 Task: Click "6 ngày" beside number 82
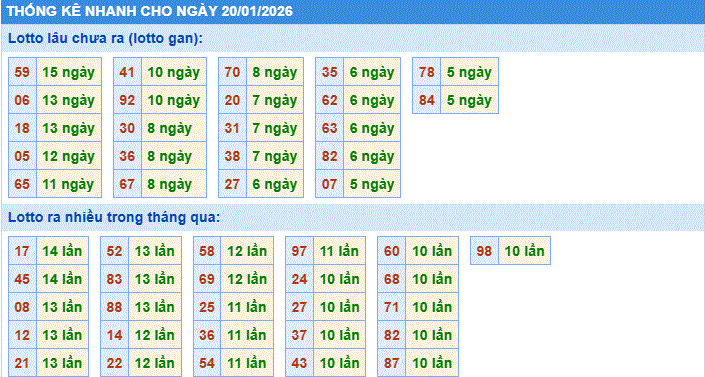372,156
